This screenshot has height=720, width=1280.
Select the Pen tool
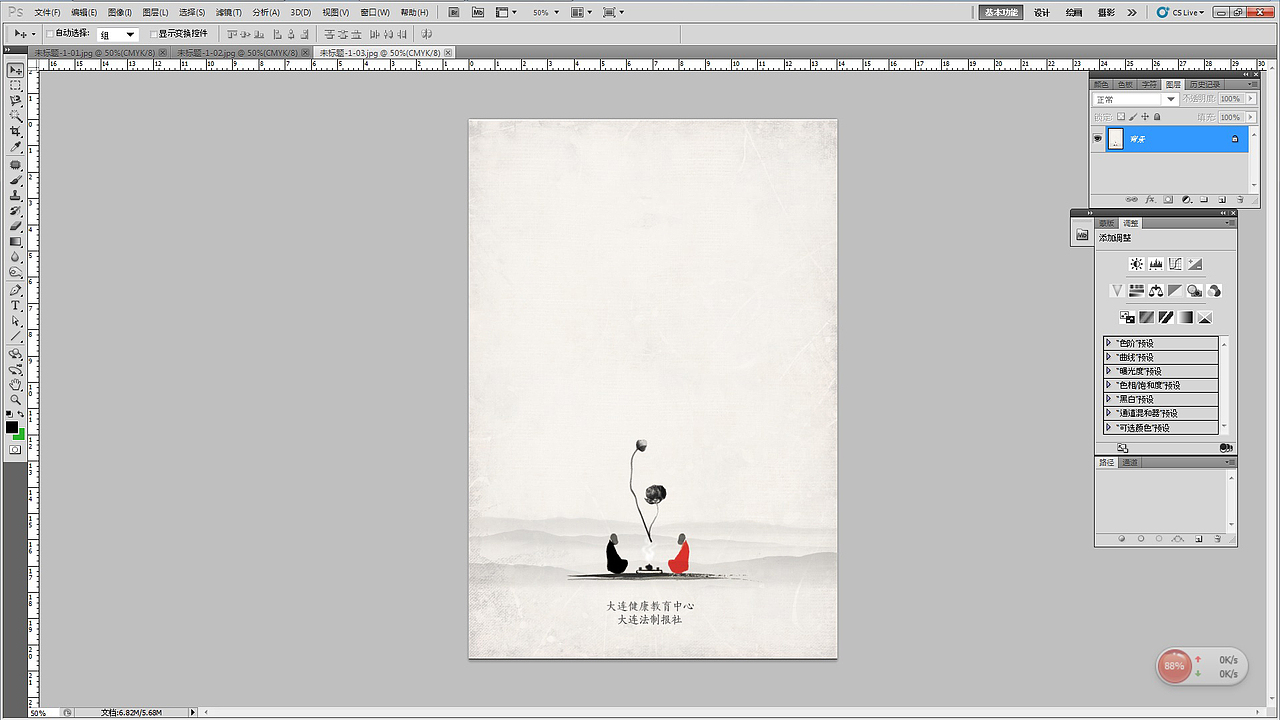click(x=15, y=290)
